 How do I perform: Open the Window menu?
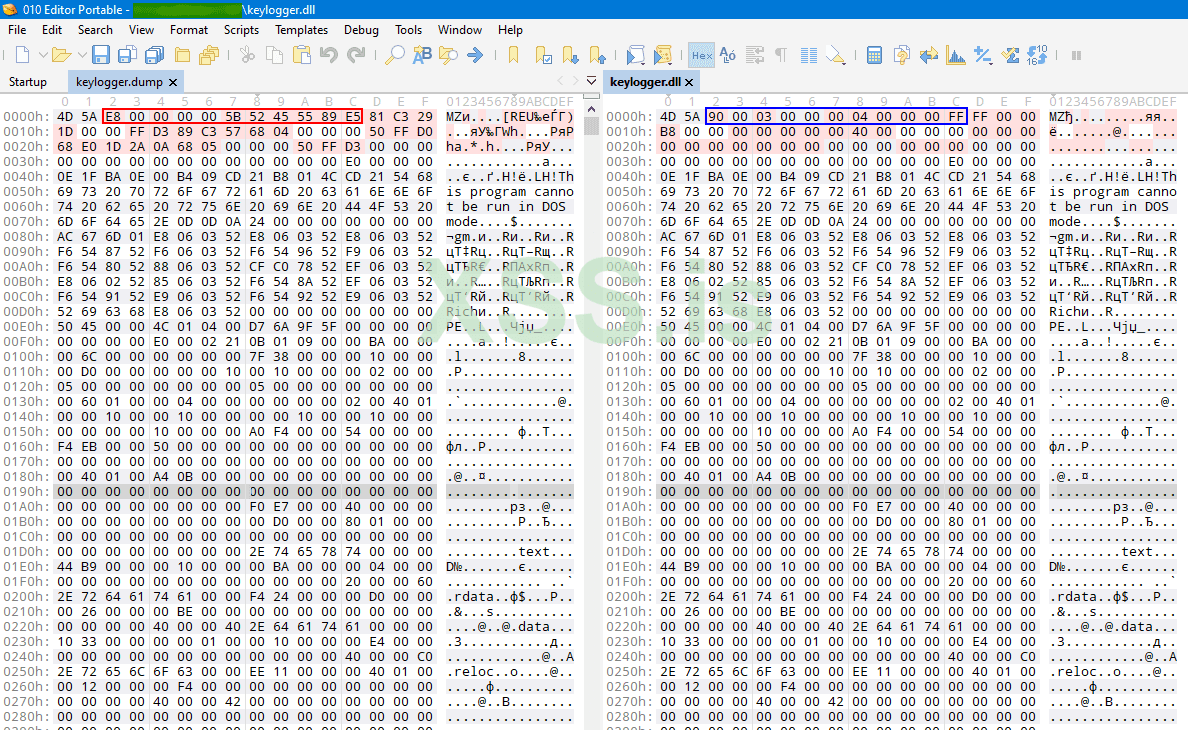pos(459,30)
